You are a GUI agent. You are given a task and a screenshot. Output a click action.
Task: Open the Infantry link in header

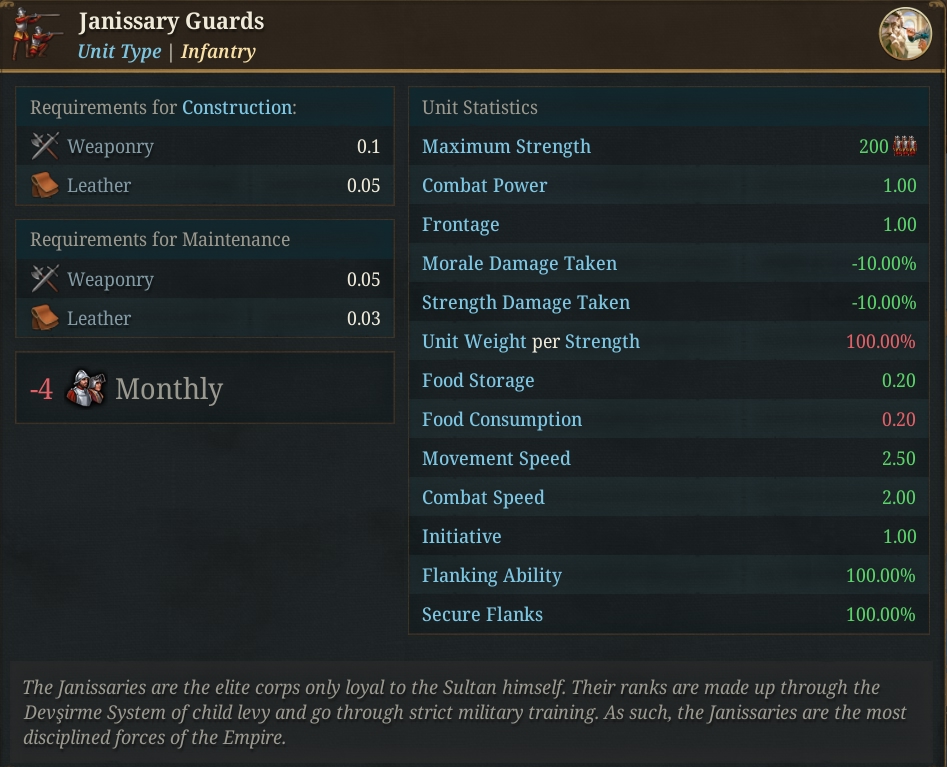coord(218,51)
